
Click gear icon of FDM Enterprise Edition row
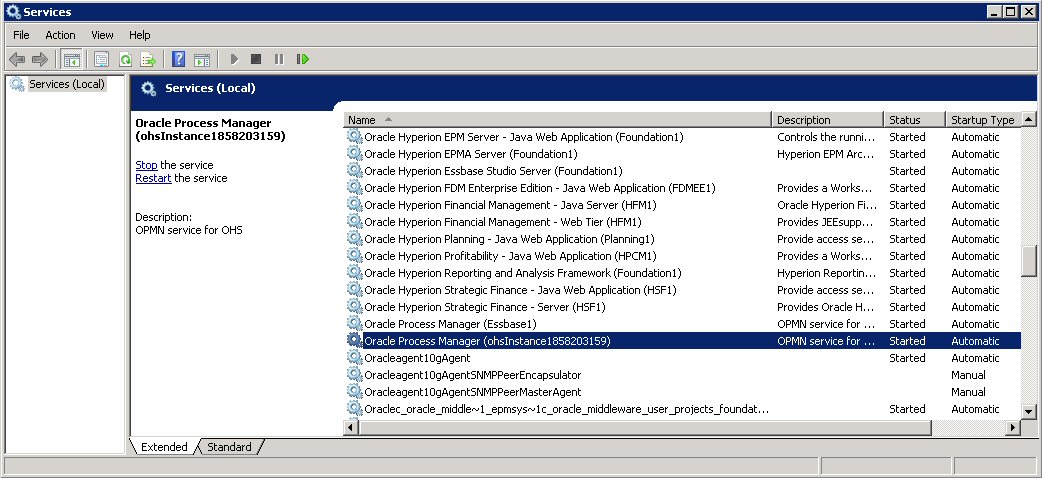[355, 188]
